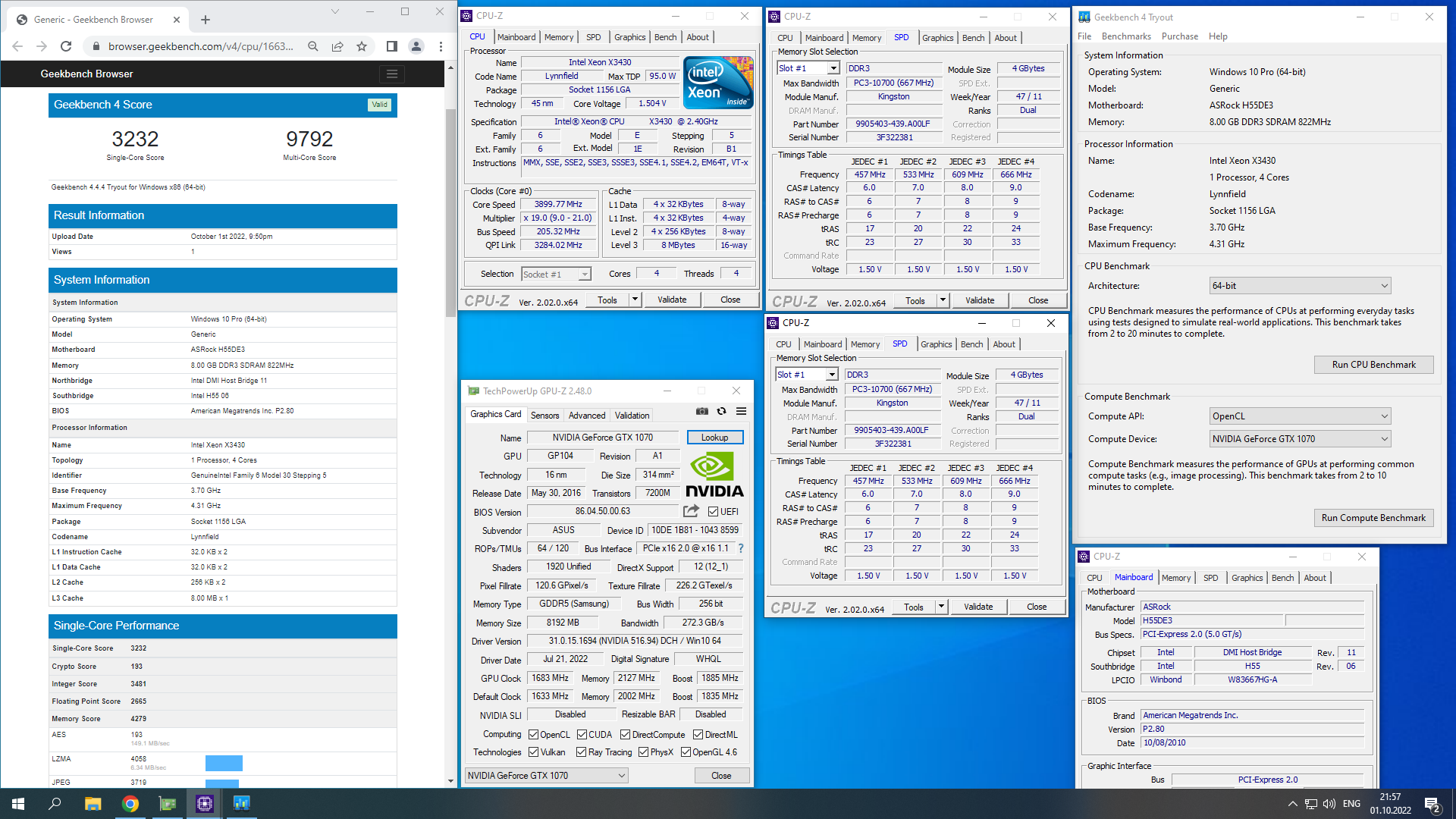Open Chrome's three-dot menu
Viewport: 1456px width, 819px height.
(441, 46)
